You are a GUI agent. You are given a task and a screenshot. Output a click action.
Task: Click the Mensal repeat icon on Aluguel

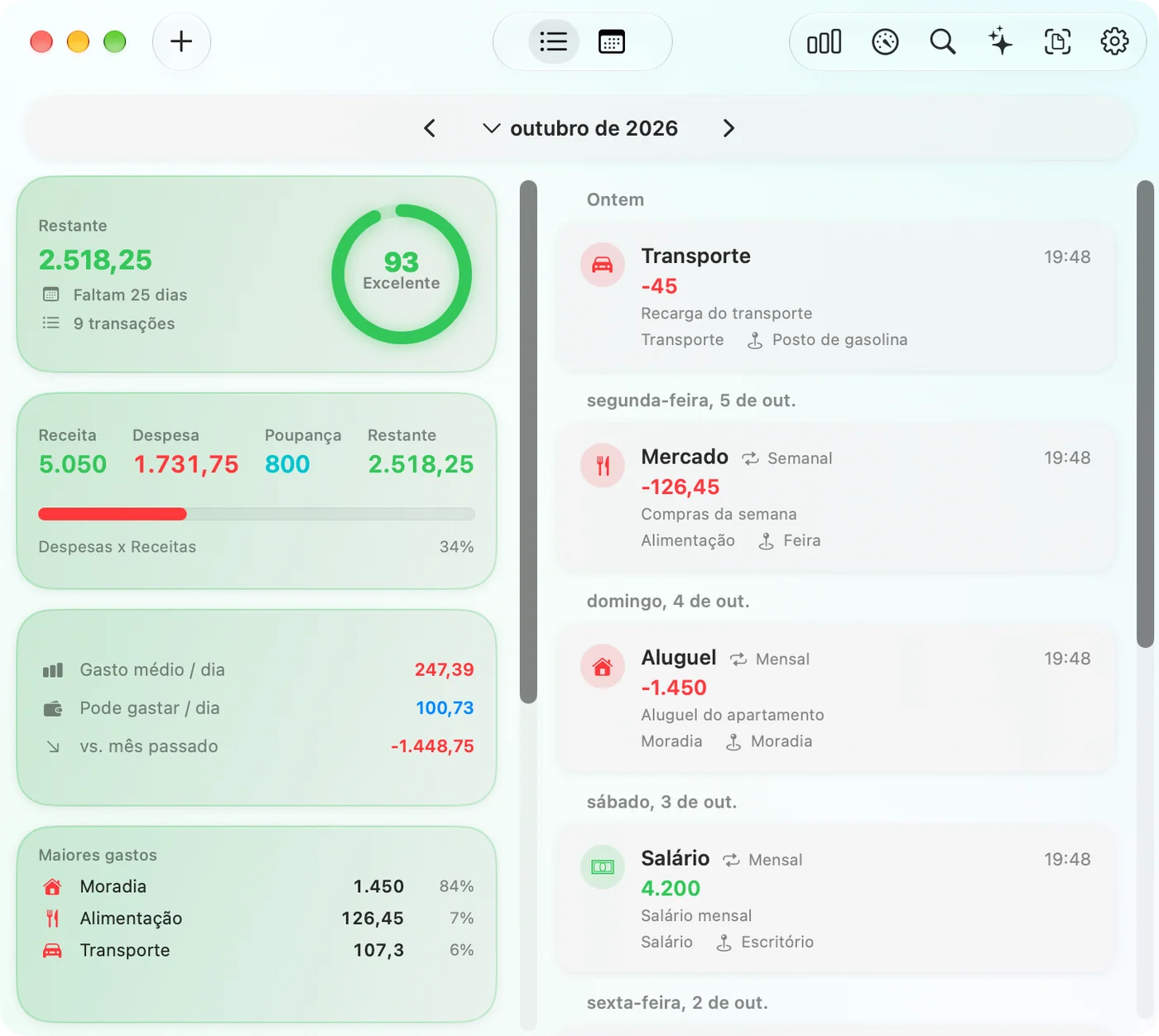[738, 659]
